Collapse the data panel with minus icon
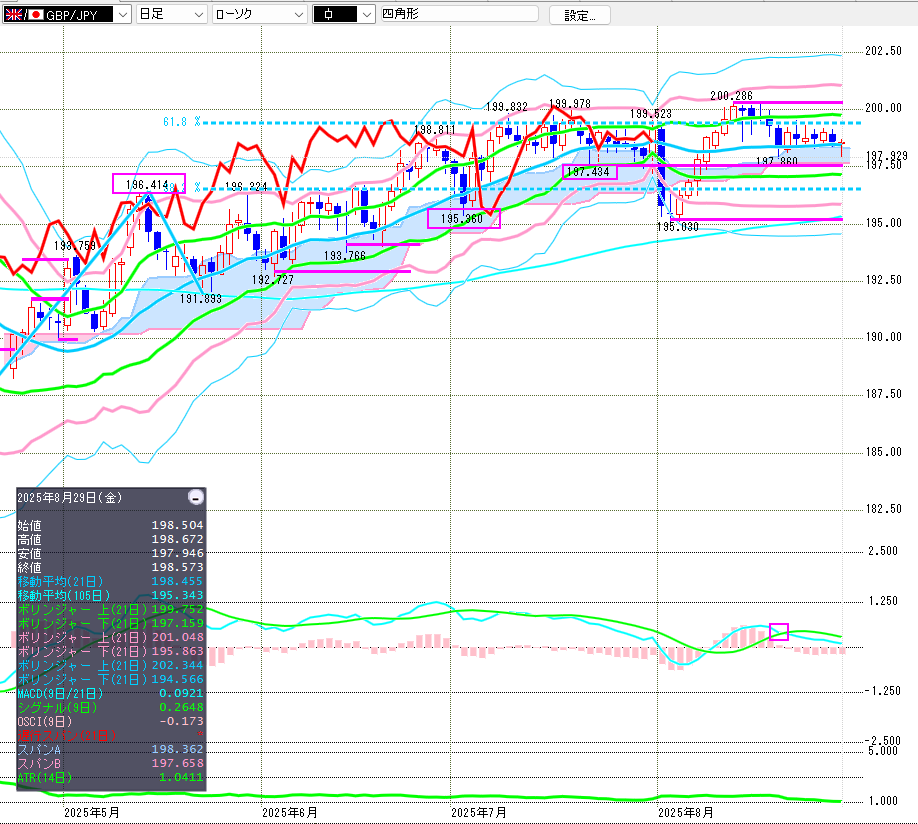Viewport: 918px width, 824px height. point(196,498)
